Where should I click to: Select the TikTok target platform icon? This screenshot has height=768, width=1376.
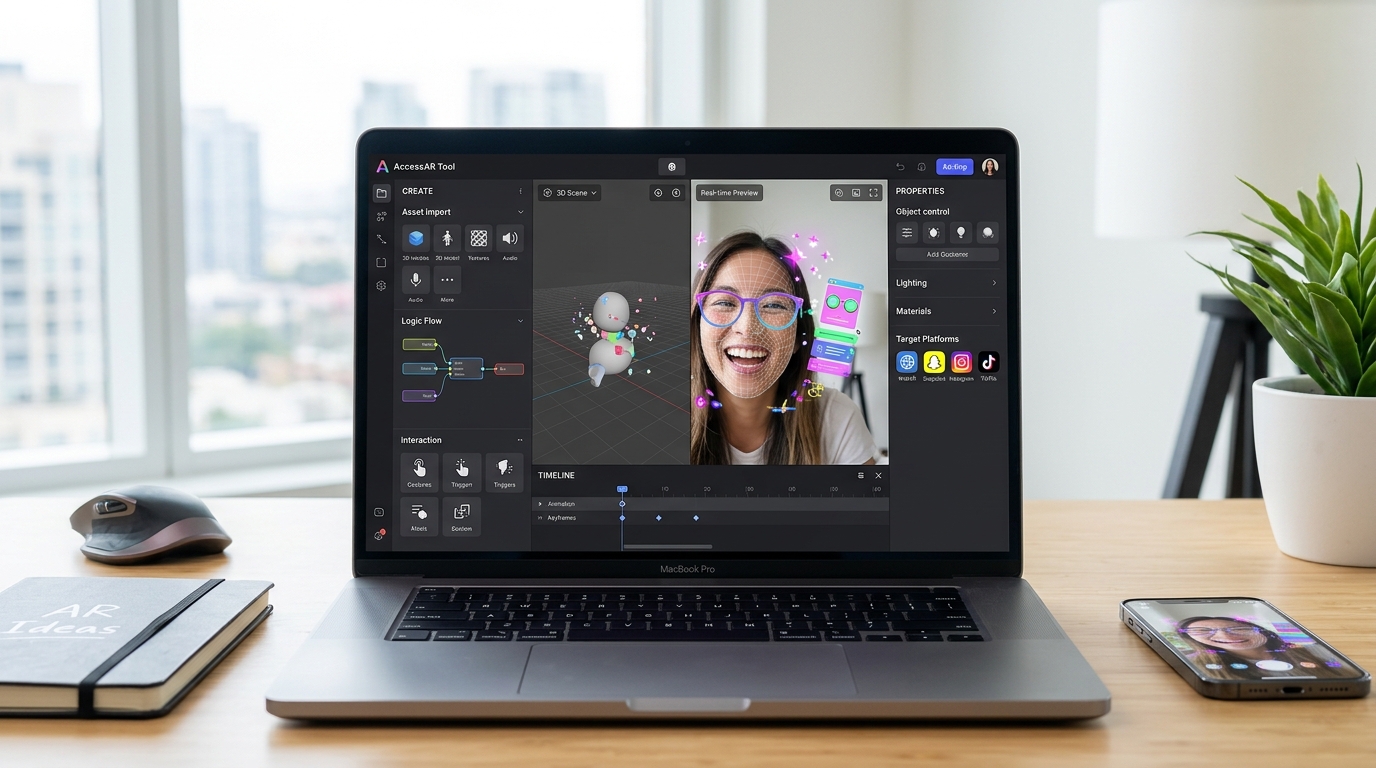[988, 362]
